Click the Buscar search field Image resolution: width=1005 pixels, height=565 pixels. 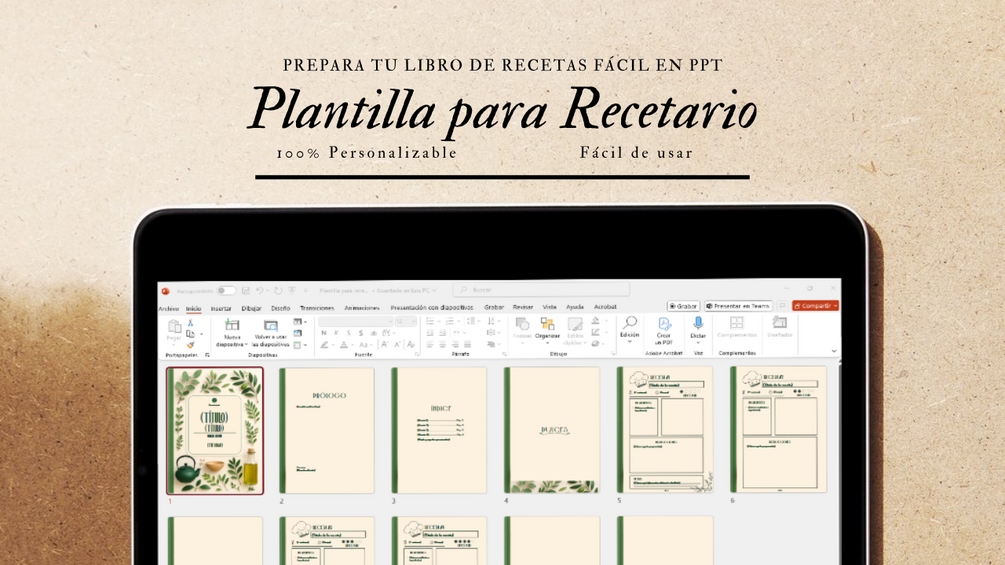pyautogui.click(x=542, y=290)
